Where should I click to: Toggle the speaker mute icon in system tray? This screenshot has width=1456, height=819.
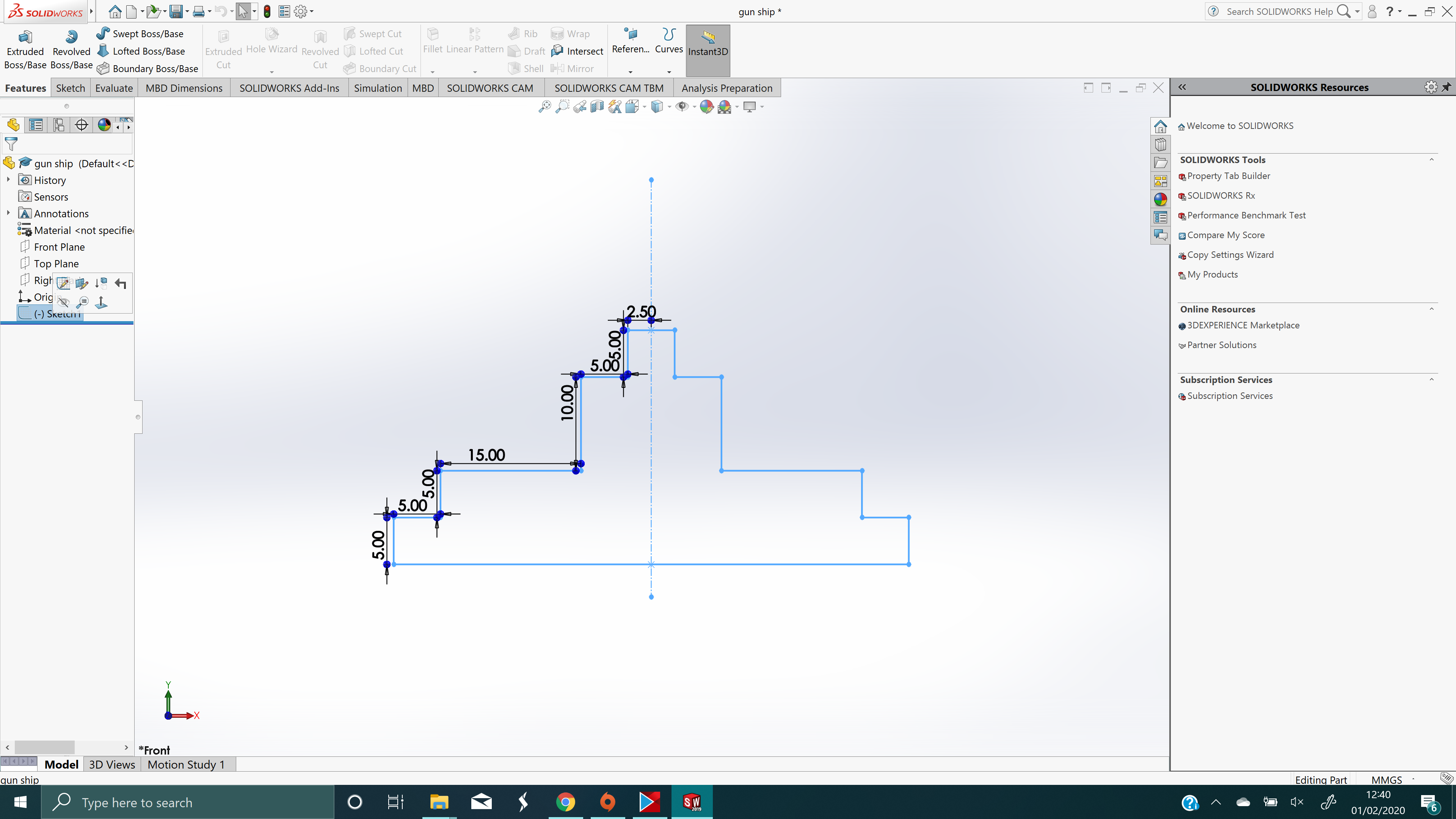[1297, 802]
